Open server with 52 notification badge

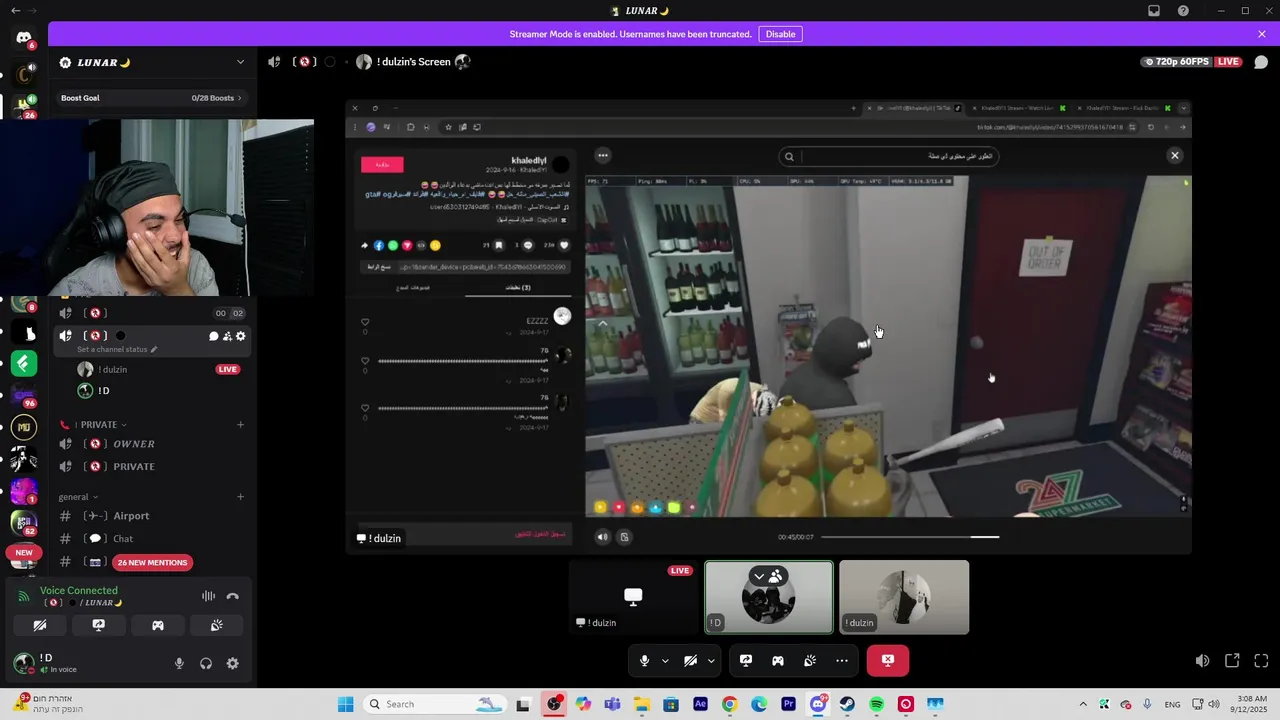coord(24,522)
